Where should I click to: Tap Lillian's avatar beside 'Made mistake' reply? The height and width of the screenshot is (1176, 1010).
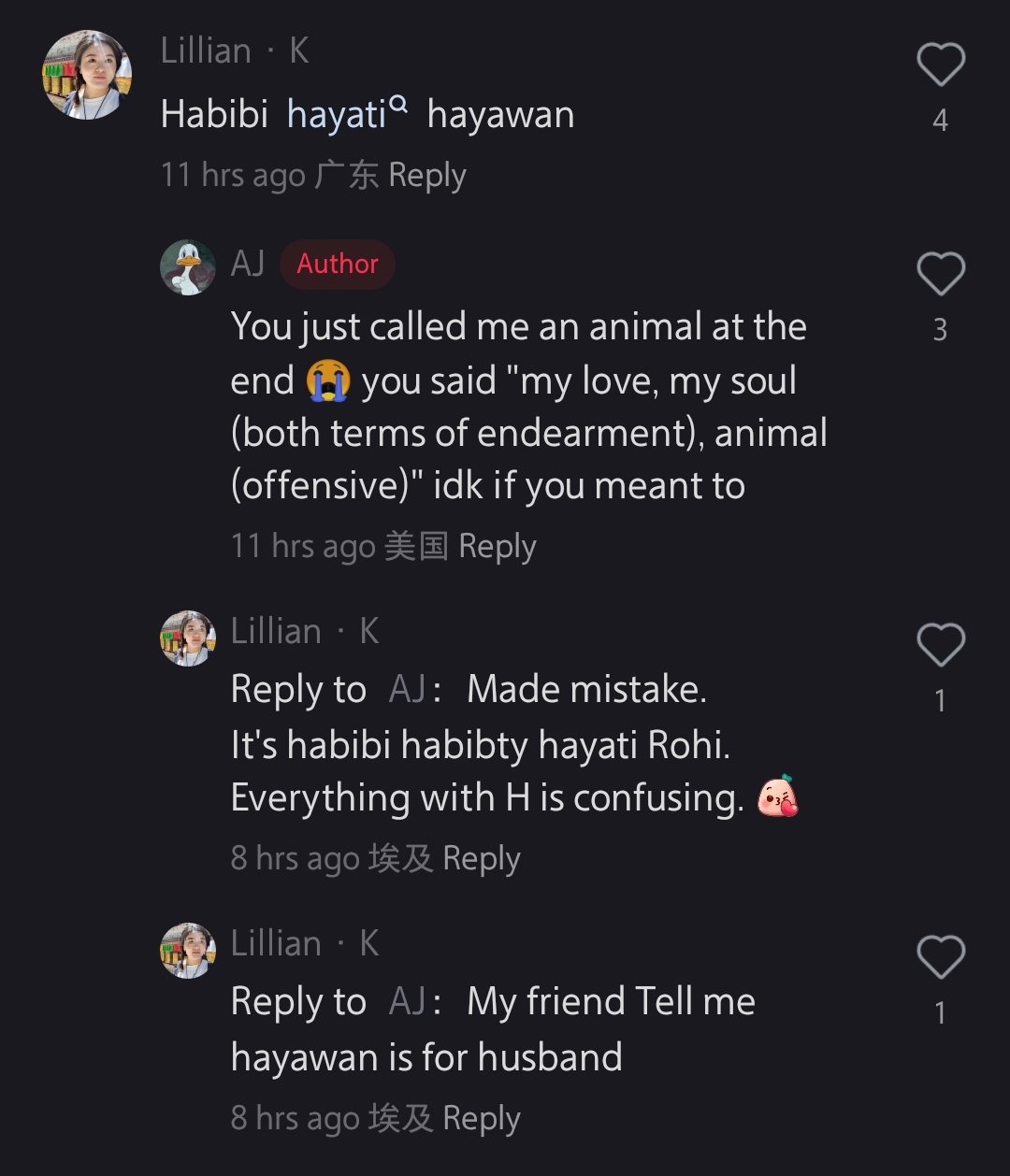pyautogui.click(x=188, y=638)
